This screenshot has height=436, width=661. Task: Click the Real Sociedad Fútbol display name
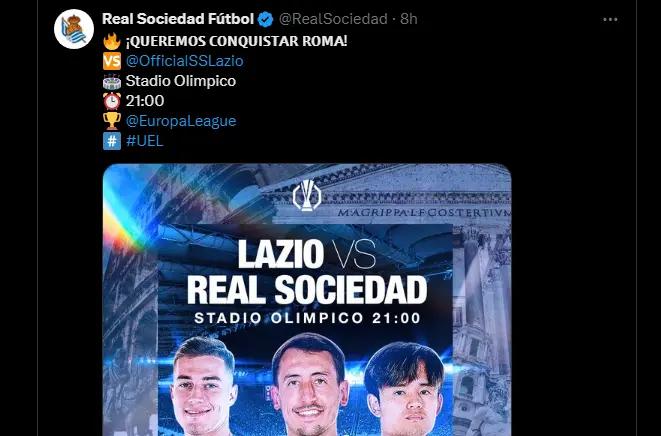pyautogui.click(x=178, y=19)
